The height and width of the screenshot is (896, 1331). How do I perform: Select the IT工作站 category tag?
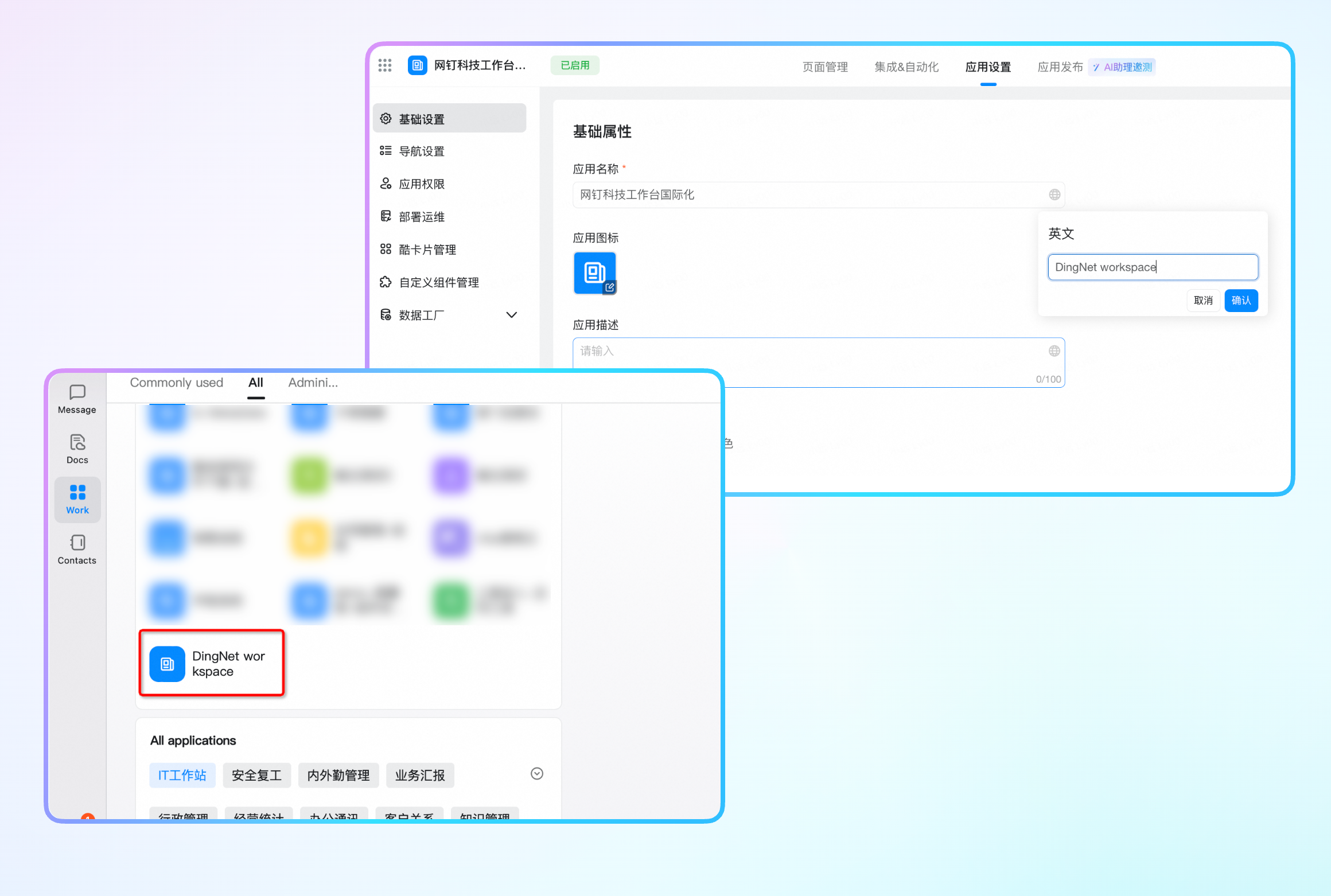pos(182,776)
